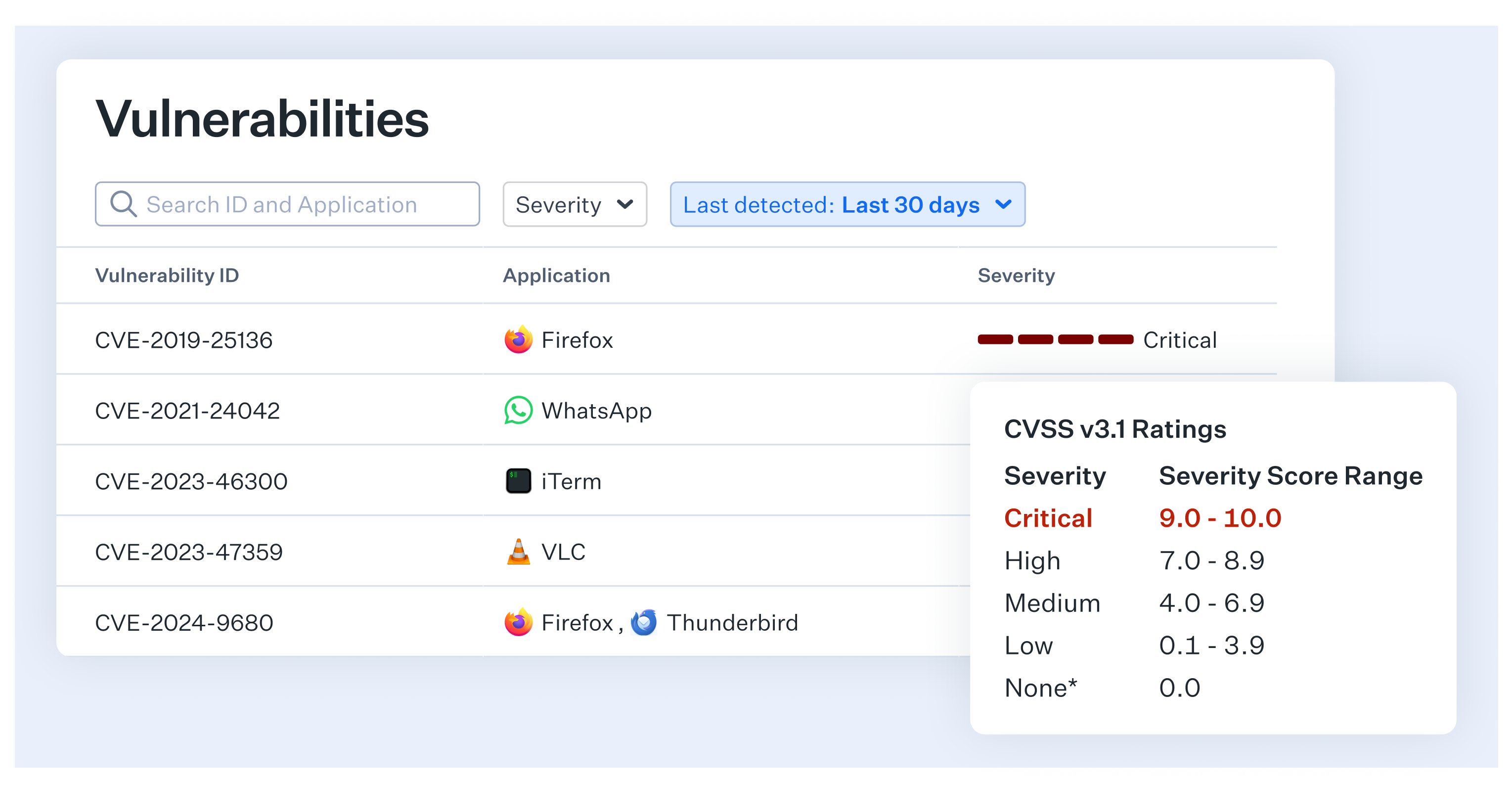
Task: Expand the Last detected date filter
Action: click(x=847, y=204)
